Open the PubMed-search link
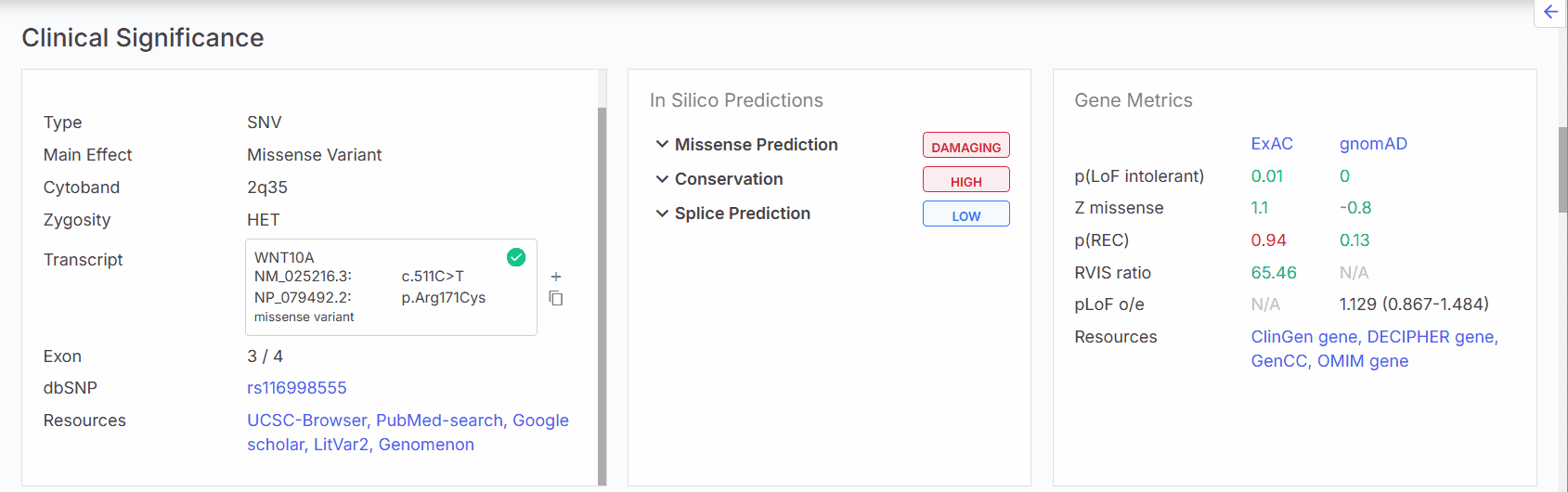 [x=439, y=421]
